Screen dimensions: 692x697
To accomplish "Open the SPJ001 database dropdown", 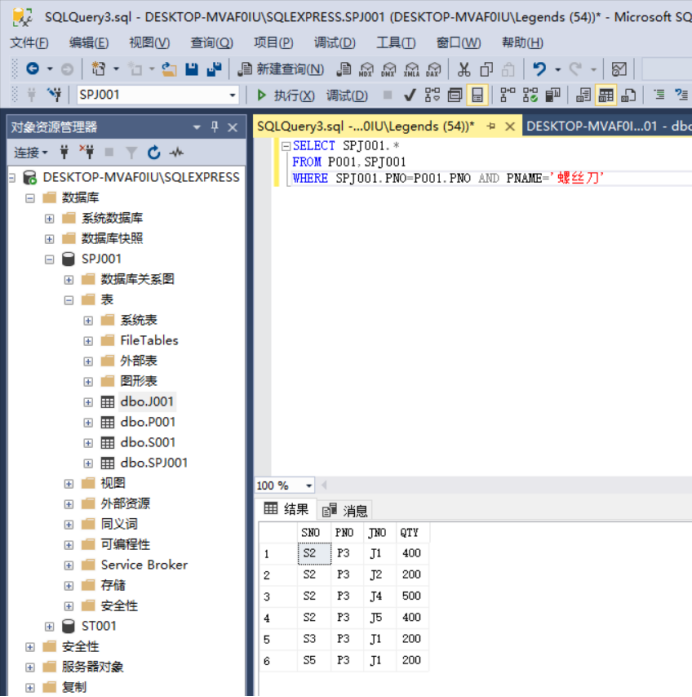I will 232,95.
